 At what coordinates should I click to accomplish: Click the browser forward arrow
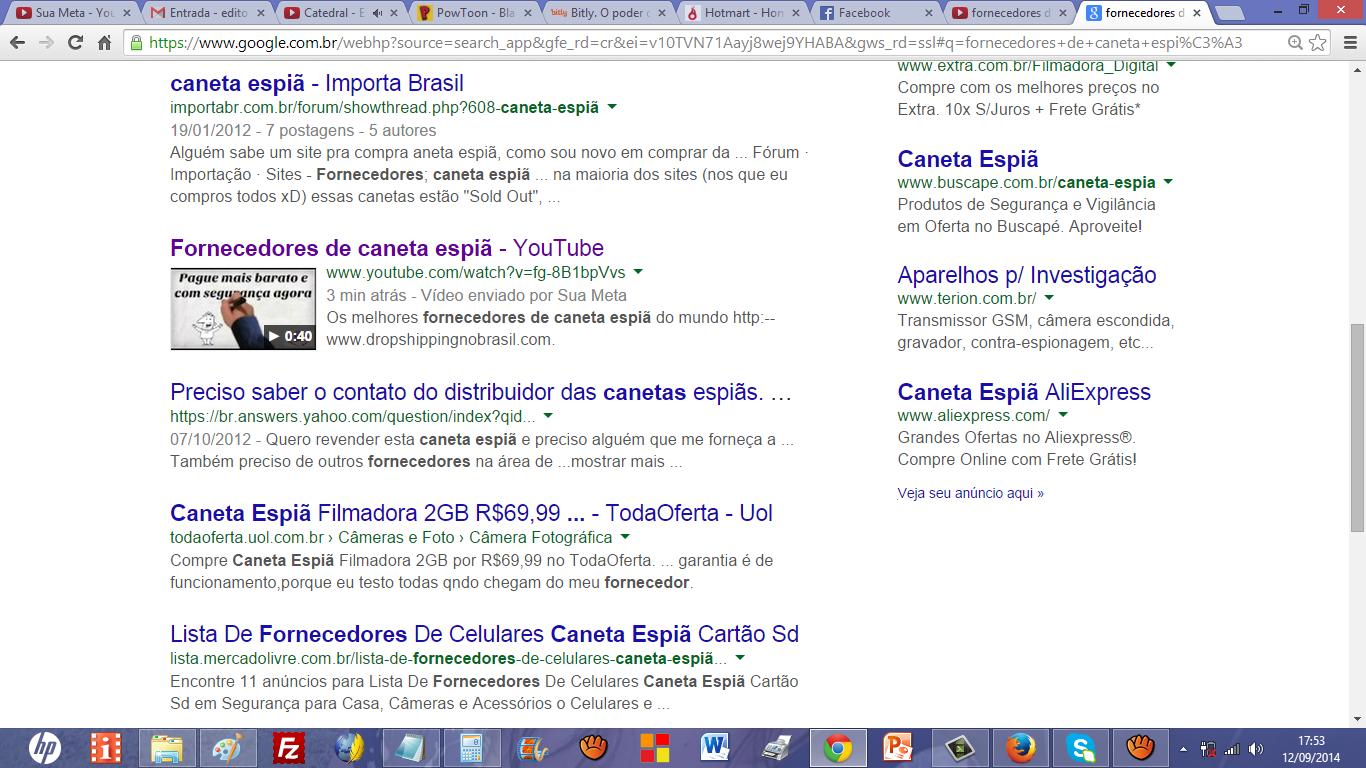pos(46,43)
